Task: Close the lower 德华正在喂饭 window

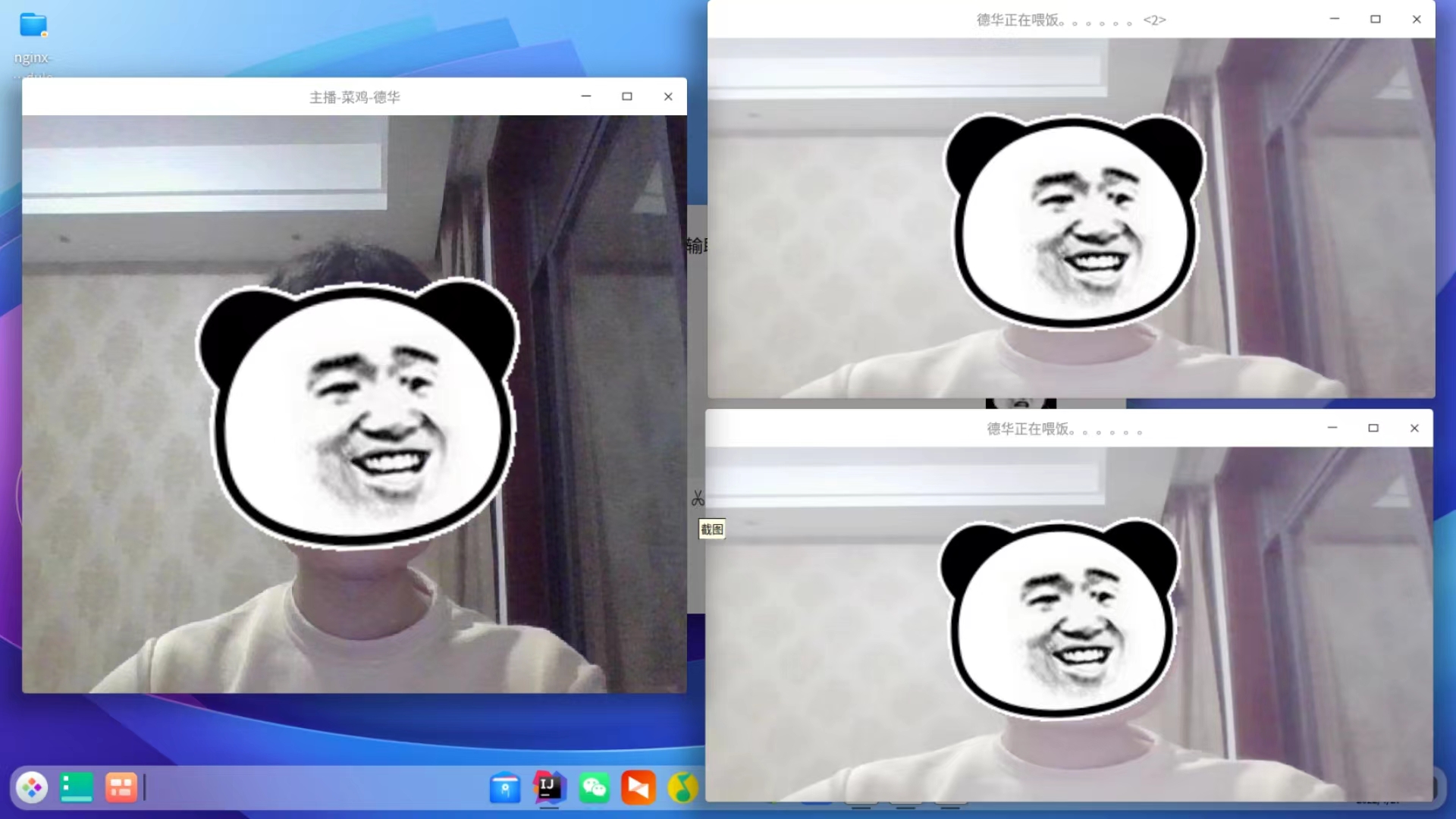Action: click(1414, 428)
